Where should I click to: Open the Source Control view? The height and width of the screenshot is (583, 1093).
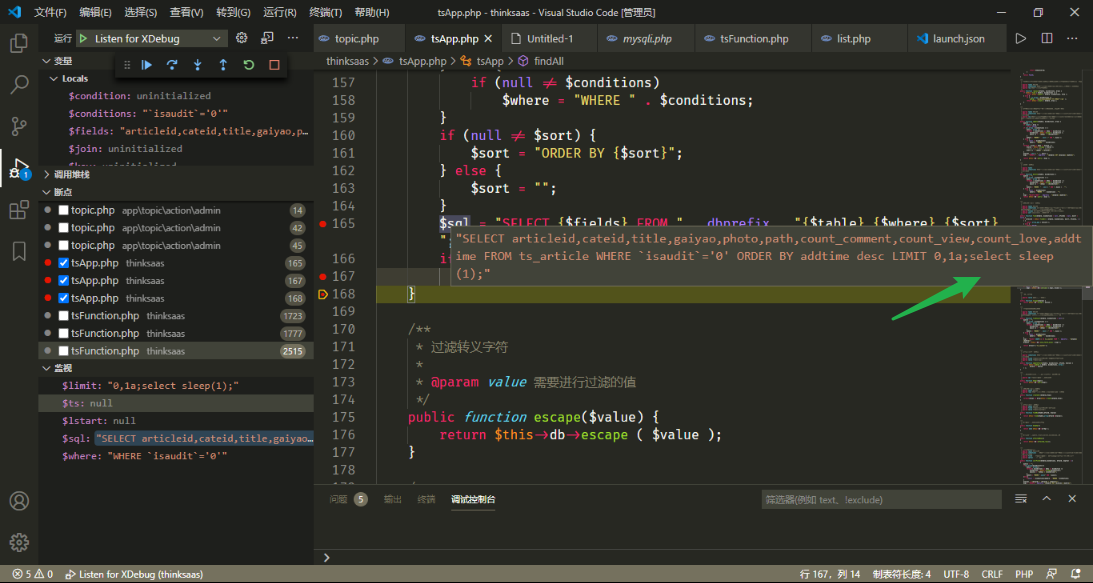19,126
